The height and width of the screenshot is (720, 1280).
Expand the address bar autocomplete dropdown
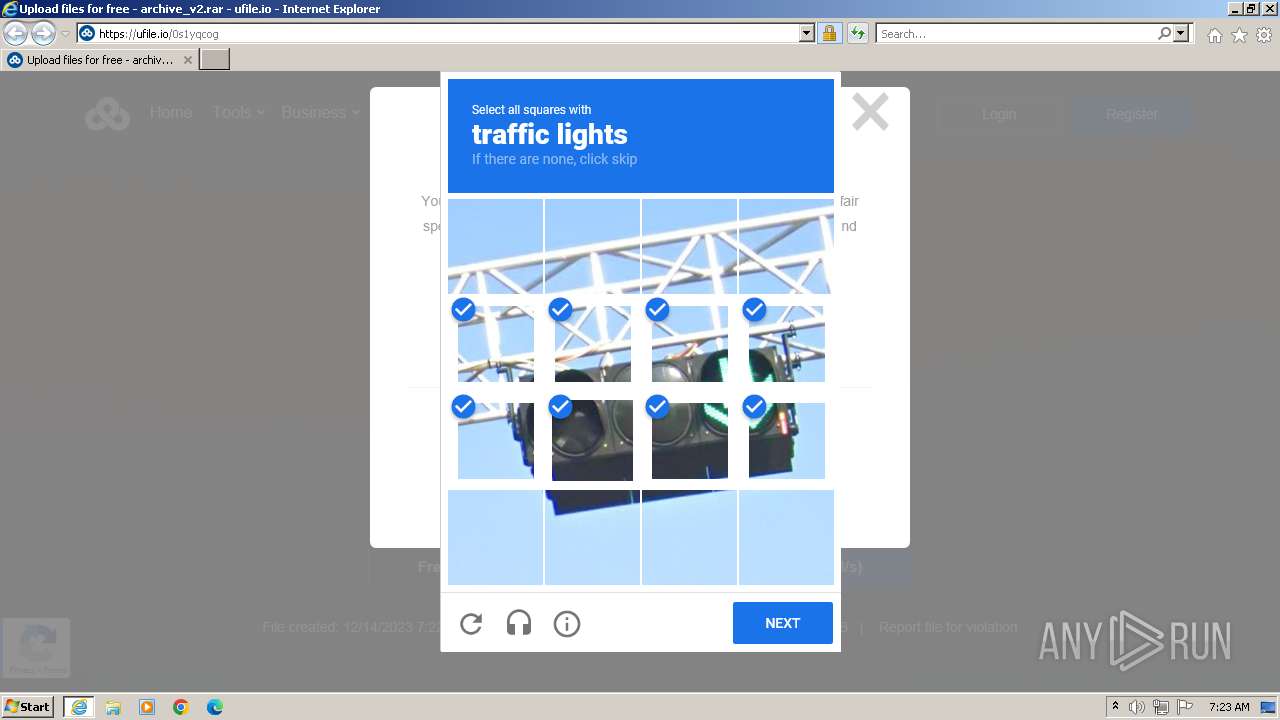[x=807, y=33]
